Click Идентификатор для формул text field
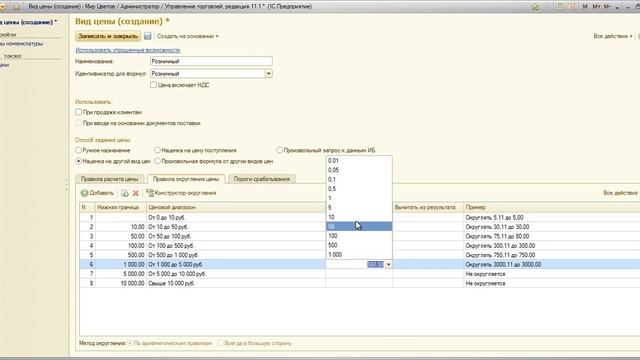This screenshot has height=360, width=640. (207, 73)
